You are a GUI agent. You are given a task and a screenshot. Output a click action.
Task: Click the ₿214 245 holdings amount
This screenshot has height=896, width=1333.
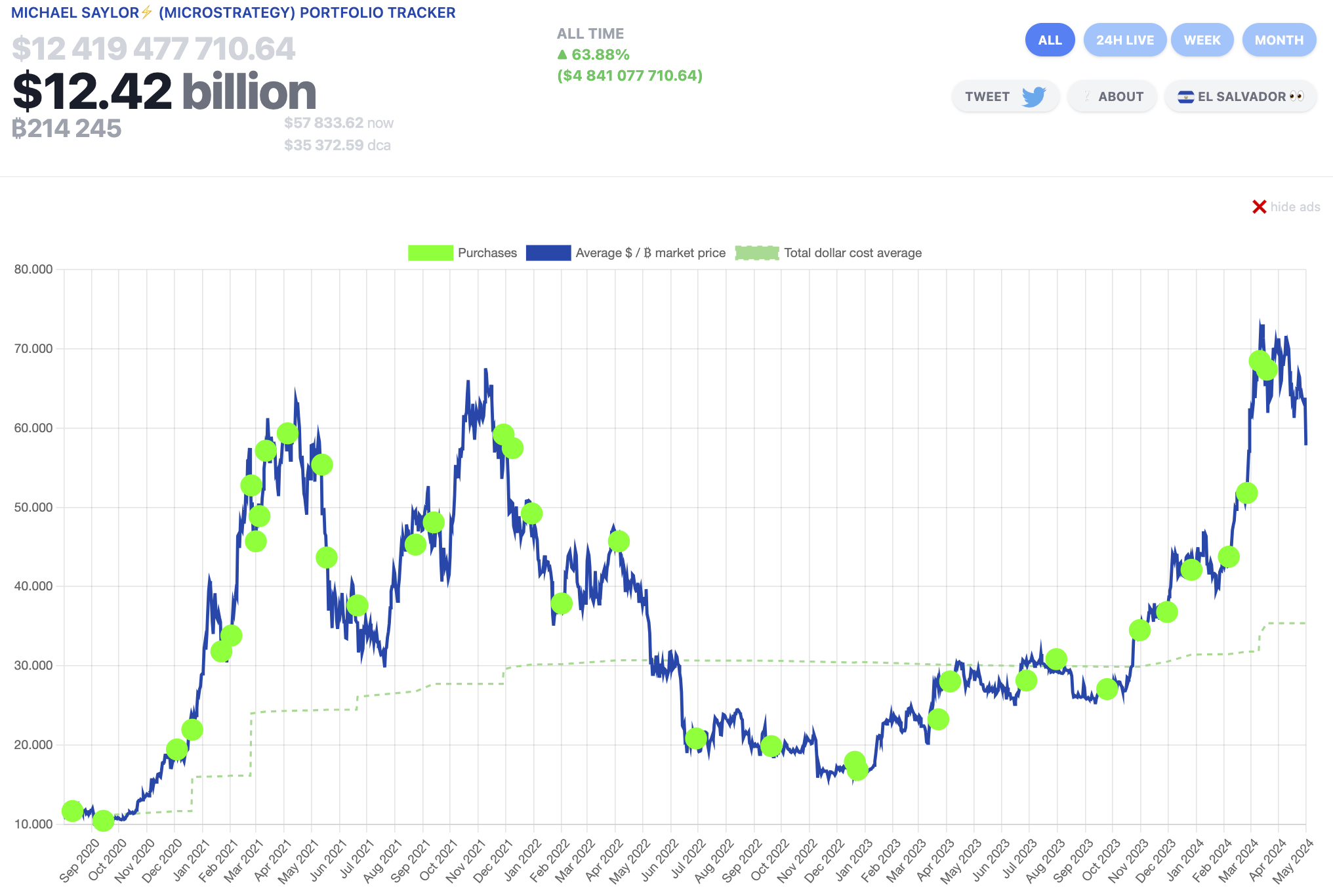pos(67,128)
